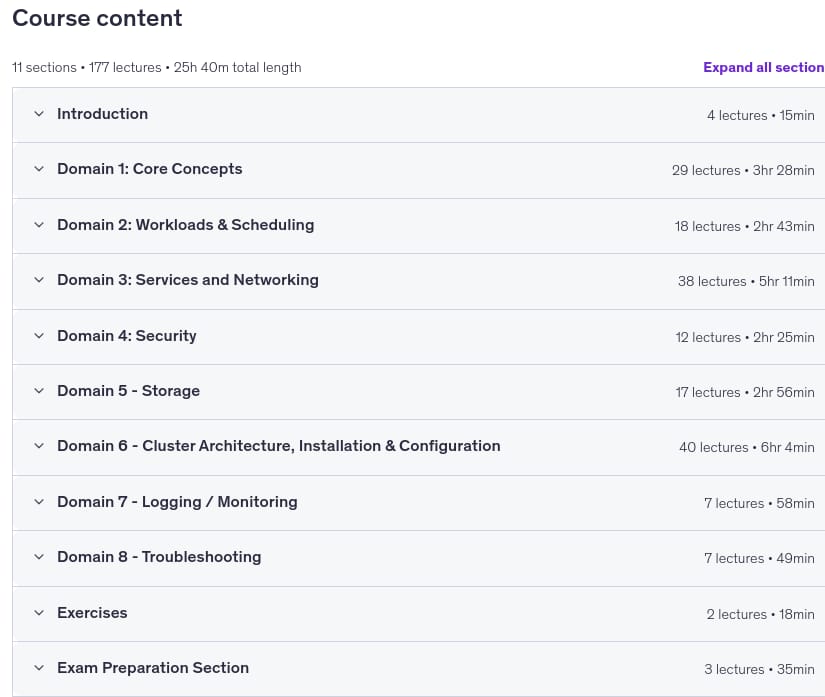Expand Domain 1: Core Concepts chevron
The width and height of the screenshot is (825, 697).
[x=39, y=169]
